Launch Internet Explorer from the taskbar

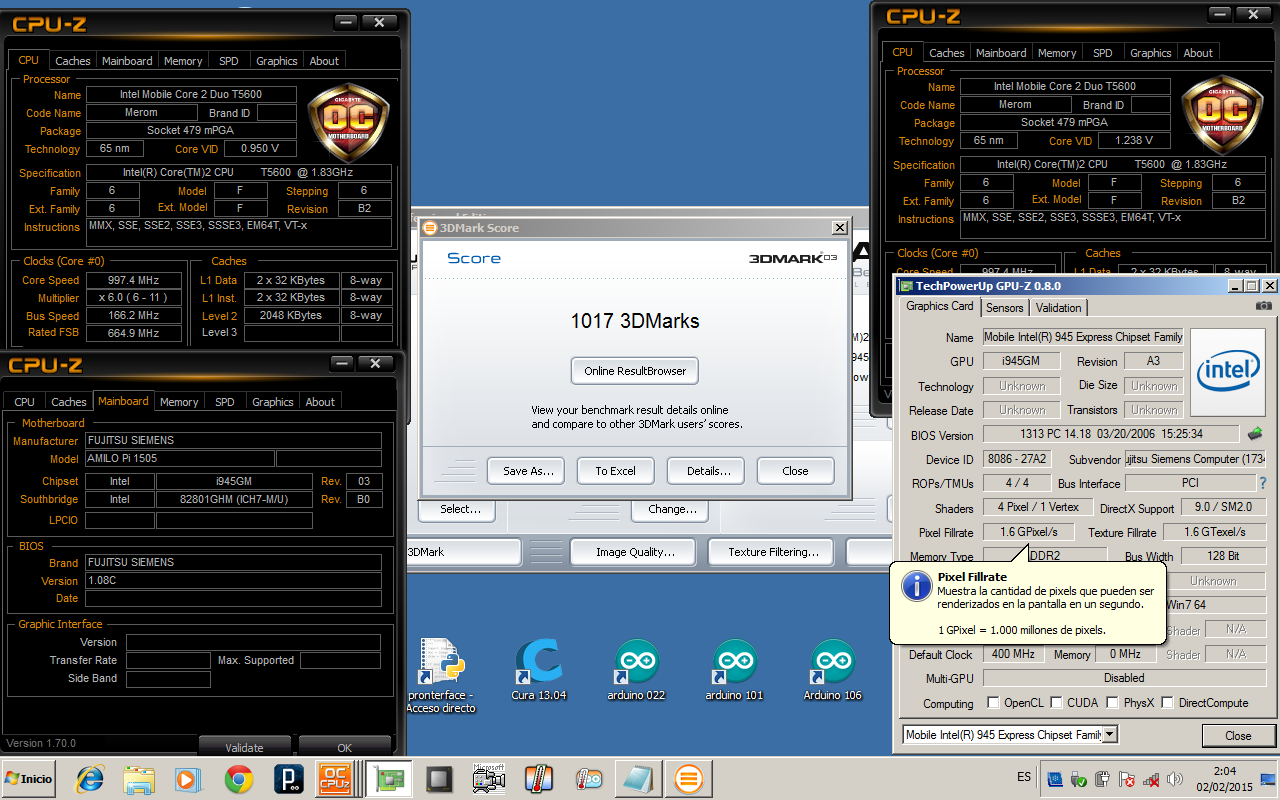pos(91,779)
